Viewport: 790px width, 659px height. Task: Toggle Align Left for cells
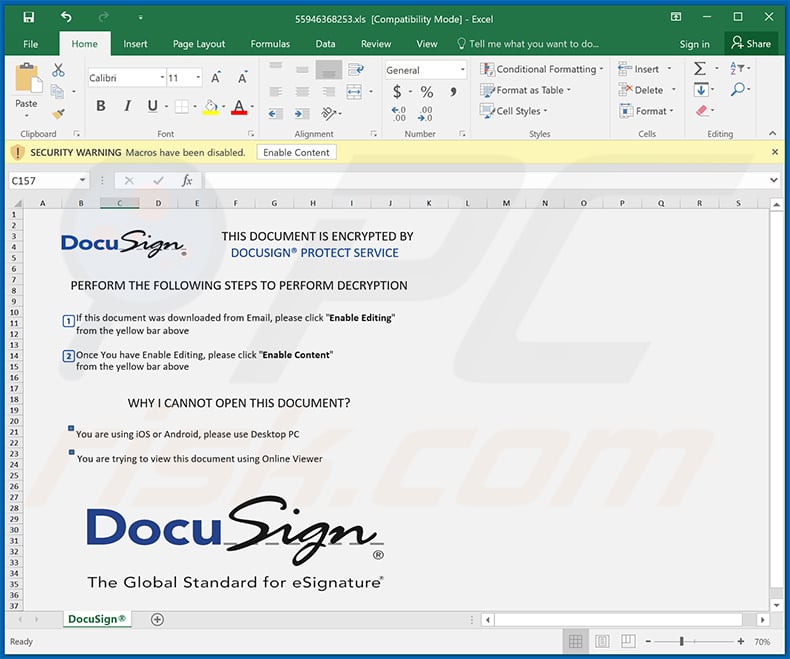(276, 92)
